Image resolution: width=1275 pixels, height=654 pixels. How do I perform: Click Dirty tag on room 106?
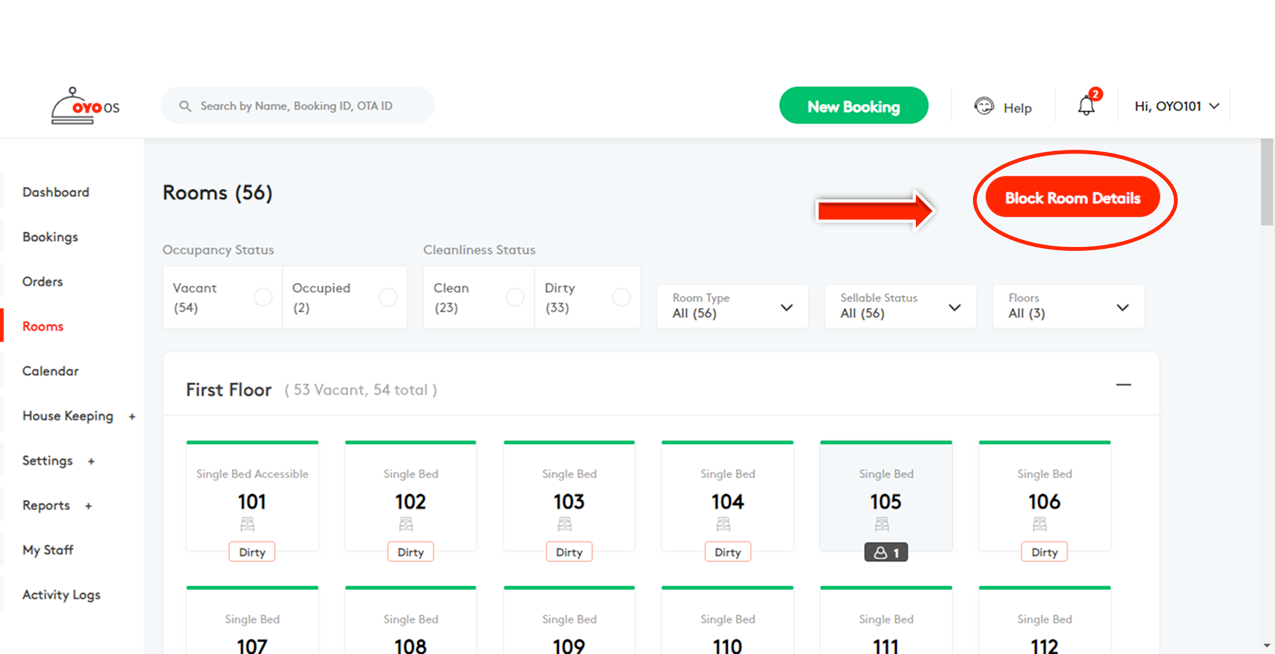point(1045,552)
